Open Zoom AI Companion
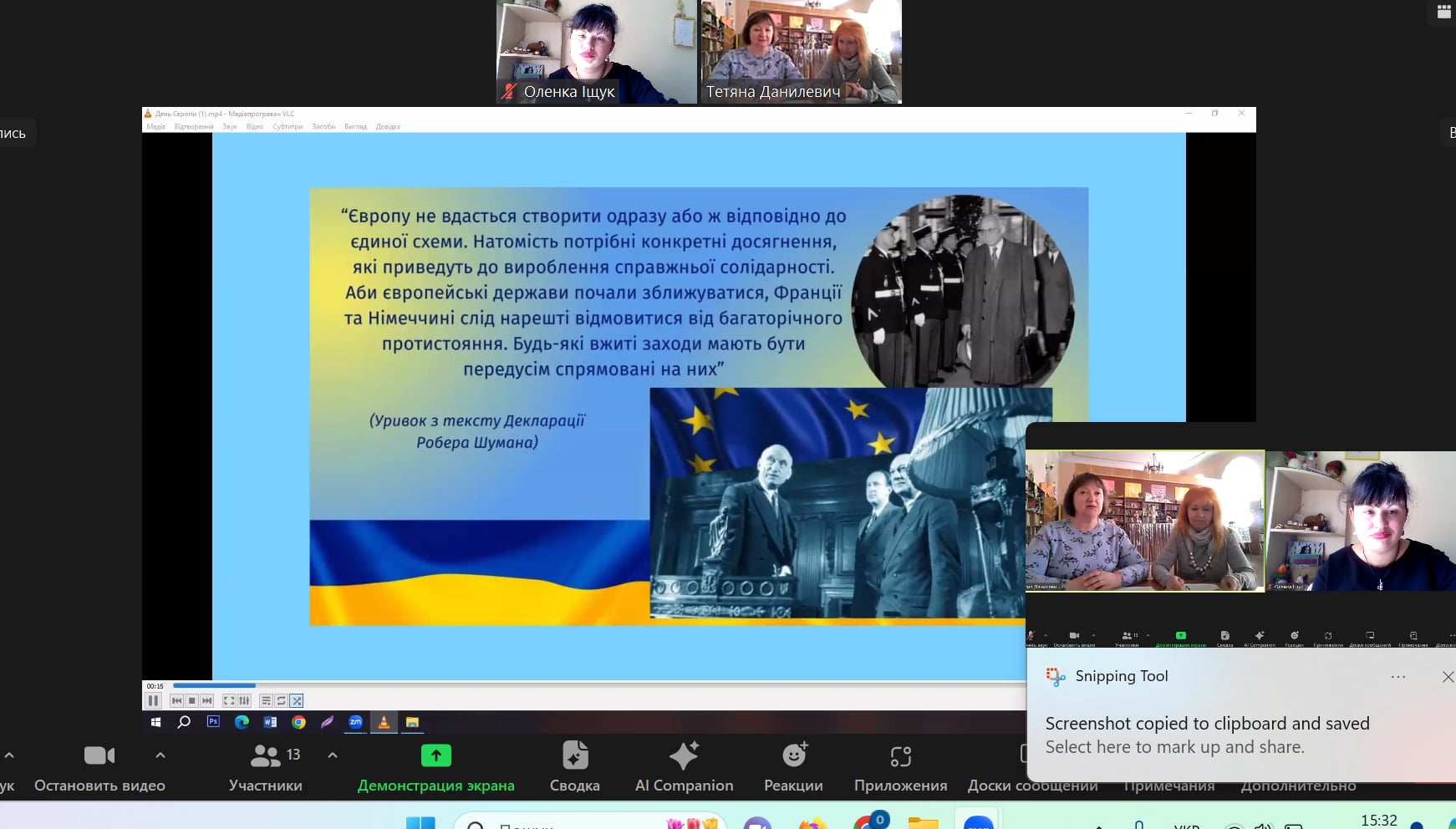Image resolution: width=1456 pixels, height=829 pixels. pos(684,766)
